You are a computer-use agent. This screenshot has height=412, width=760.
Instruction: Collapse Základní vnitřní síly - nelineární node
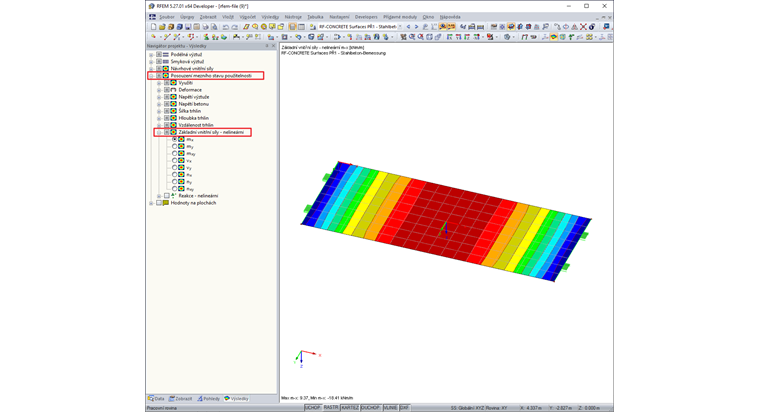(159, 132)
